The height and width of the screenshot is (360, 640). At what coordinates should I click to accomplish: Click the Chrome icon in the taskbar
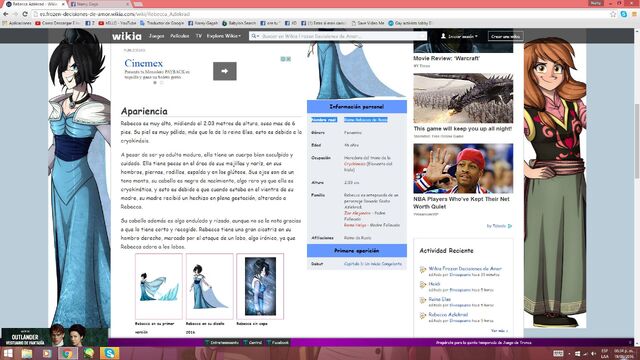68,353
